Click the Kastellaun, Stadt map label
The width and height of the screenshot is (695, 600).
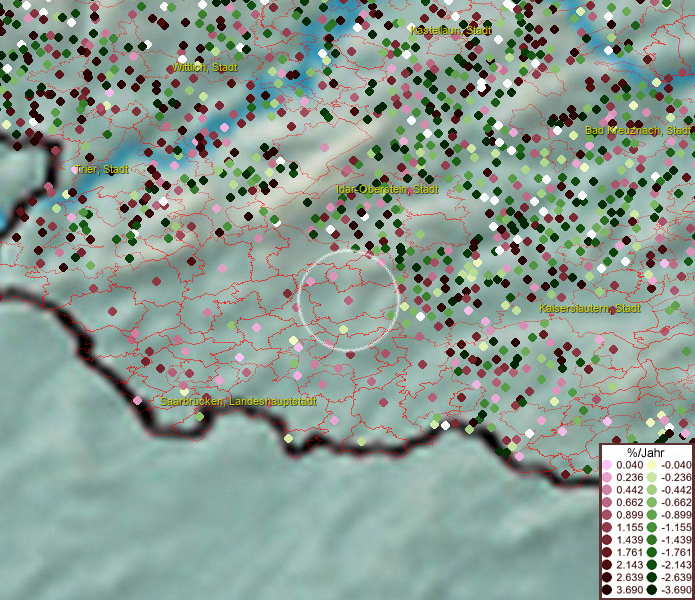[x=451, y=30]
